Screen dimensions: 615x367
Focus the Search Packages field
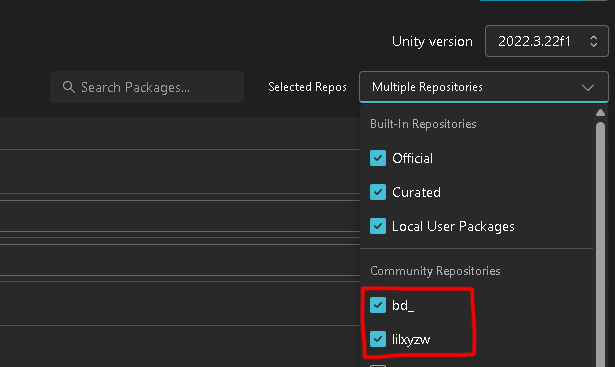point(147,87)
